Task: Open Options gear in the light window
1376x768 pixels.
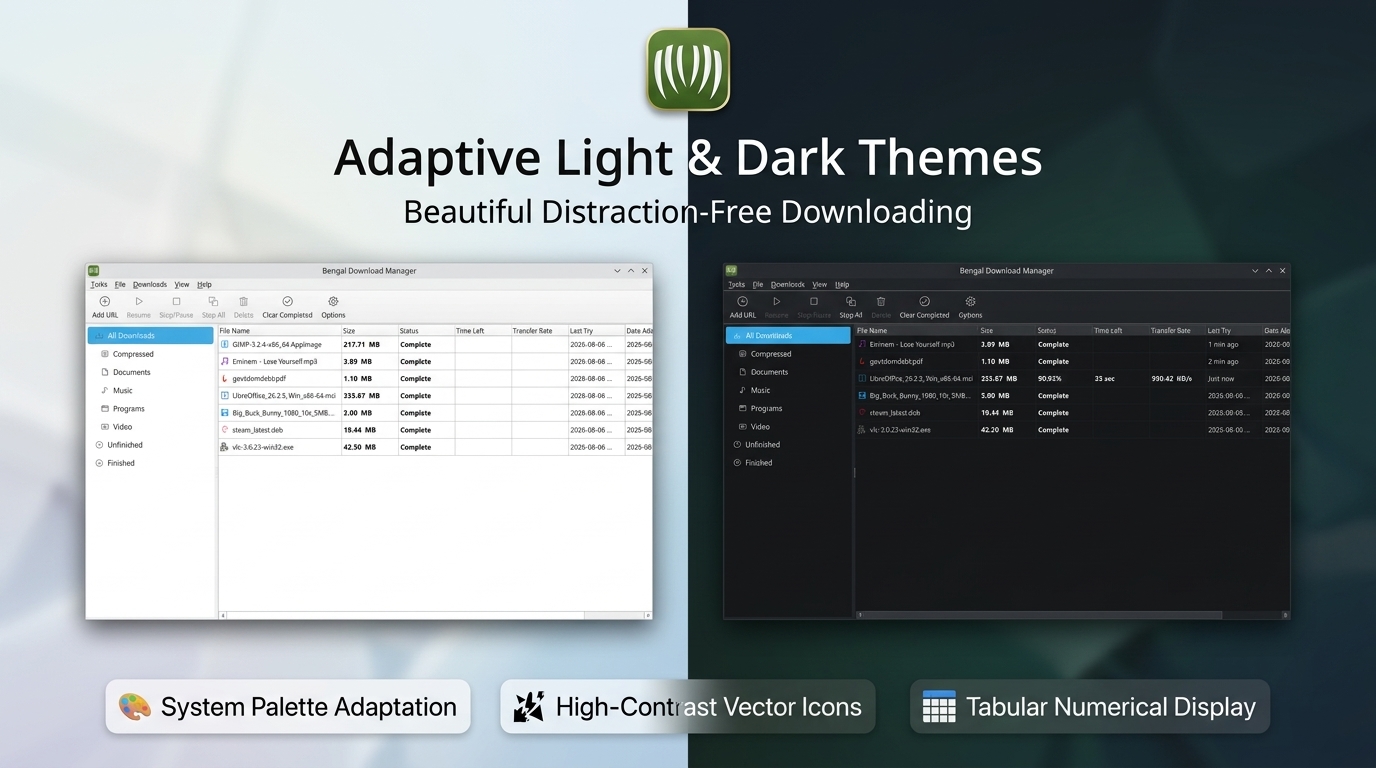Action: (333, 307)
